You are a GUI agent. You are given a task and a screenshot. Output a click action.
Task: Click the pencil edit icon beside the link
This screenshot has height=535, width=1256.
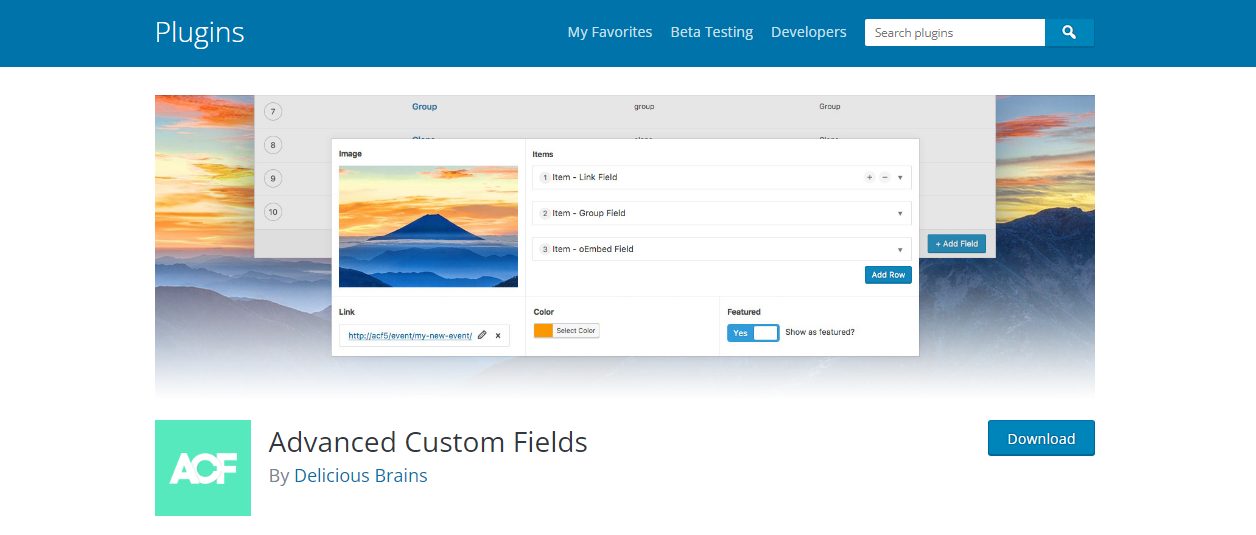[482, 335]
